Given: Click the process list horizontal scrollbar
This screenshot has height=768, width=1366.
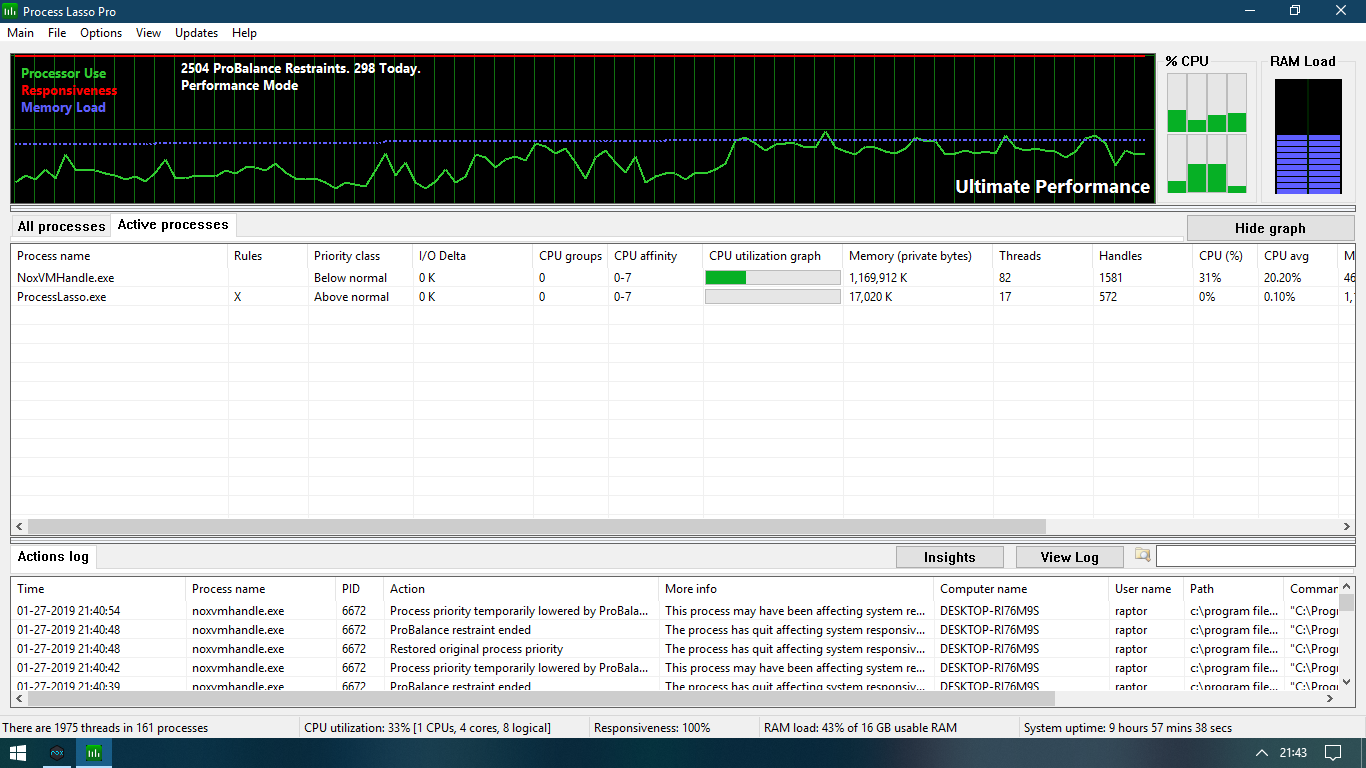Looking at the screenshot, I should 536,526.
